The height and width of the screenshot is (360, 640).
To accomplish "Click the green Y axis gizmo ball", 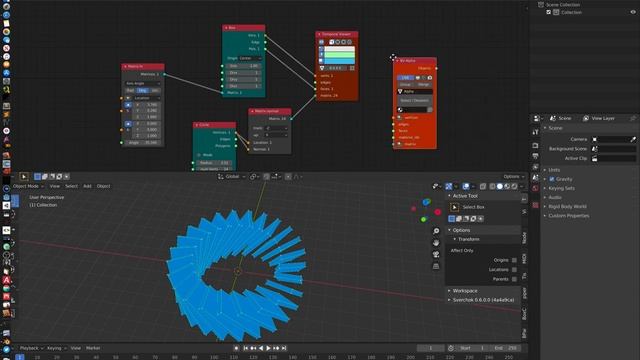I will point(424,220).
